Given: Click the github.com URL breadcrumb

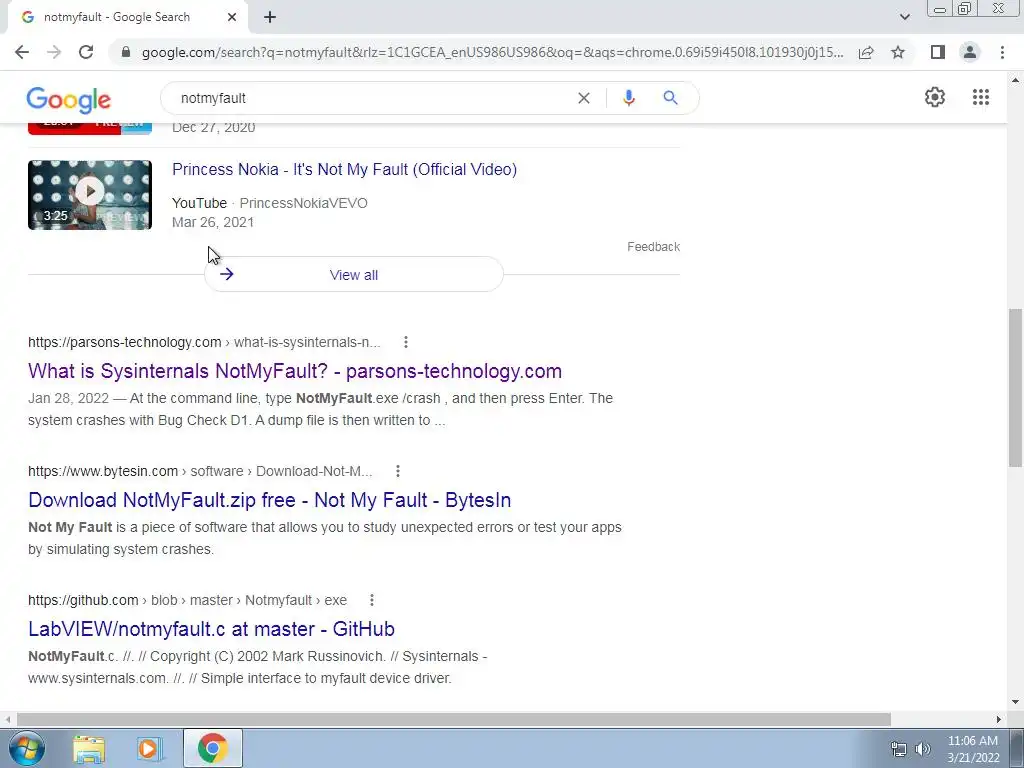Looking at the screenshot, I should click(187, 600).
